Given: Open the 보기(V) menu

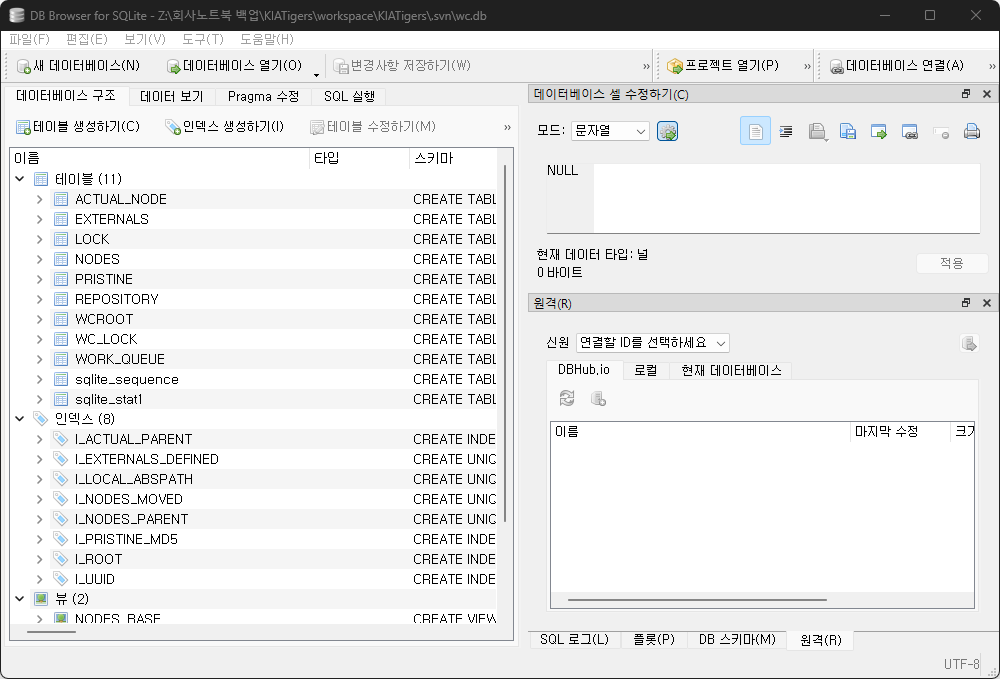Looking at the screenshot, I should (145, 40).
